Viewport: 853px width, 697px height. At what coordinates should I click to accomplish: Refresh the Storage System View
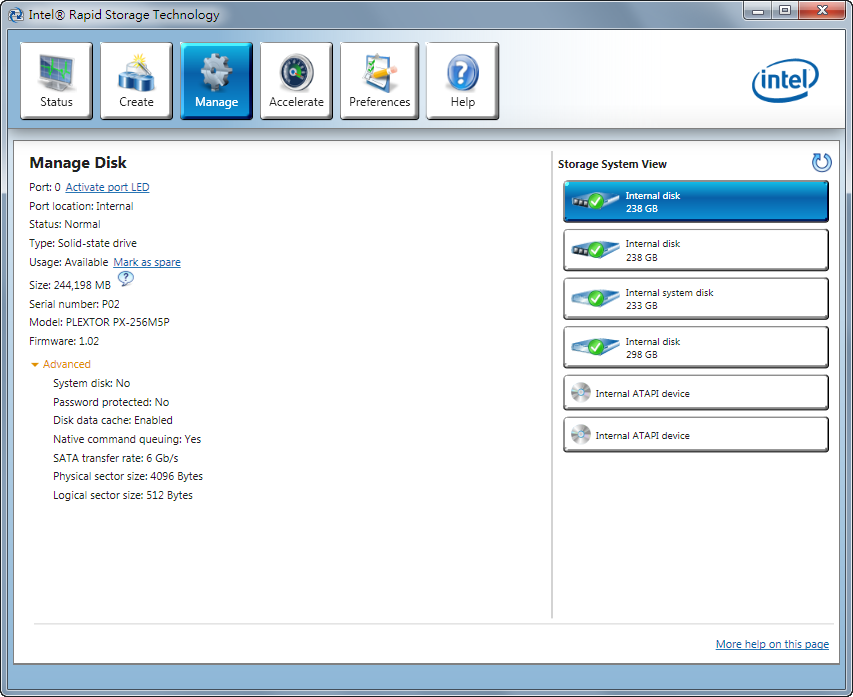[821, 163]
